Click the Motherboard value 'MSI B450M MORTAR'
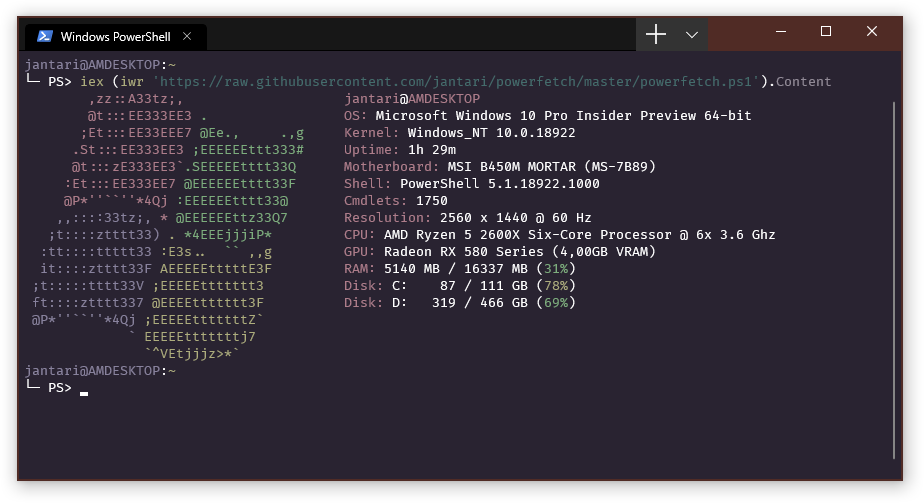This screenshot has height=503, width=924. pos(512,167)
